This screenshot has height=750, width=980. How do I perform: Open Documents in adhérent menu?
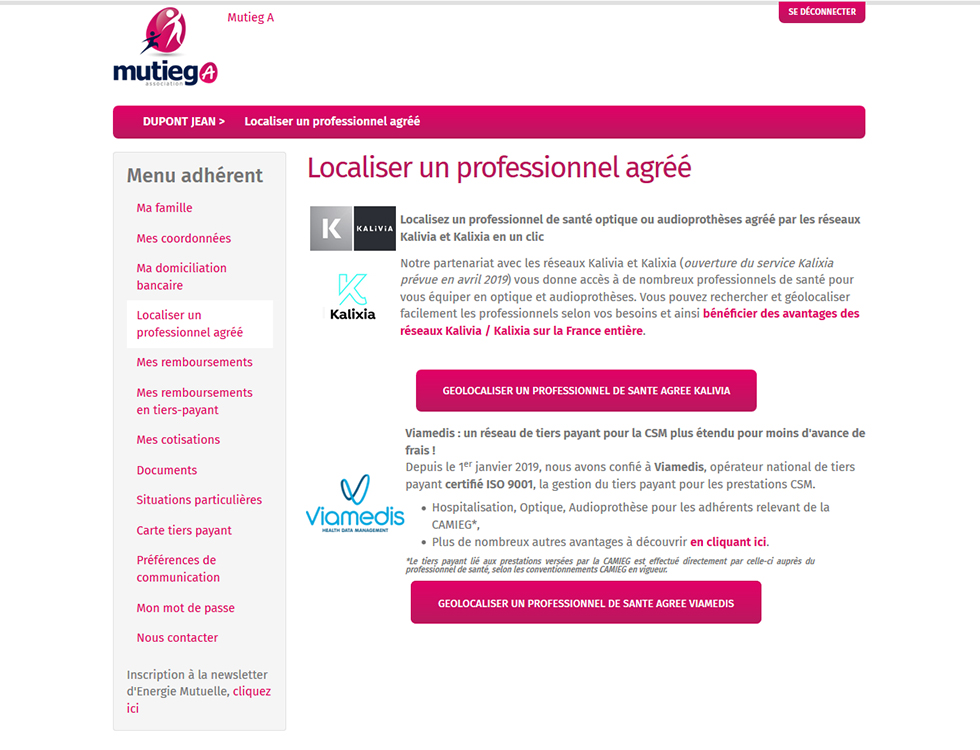coord(167,470)
